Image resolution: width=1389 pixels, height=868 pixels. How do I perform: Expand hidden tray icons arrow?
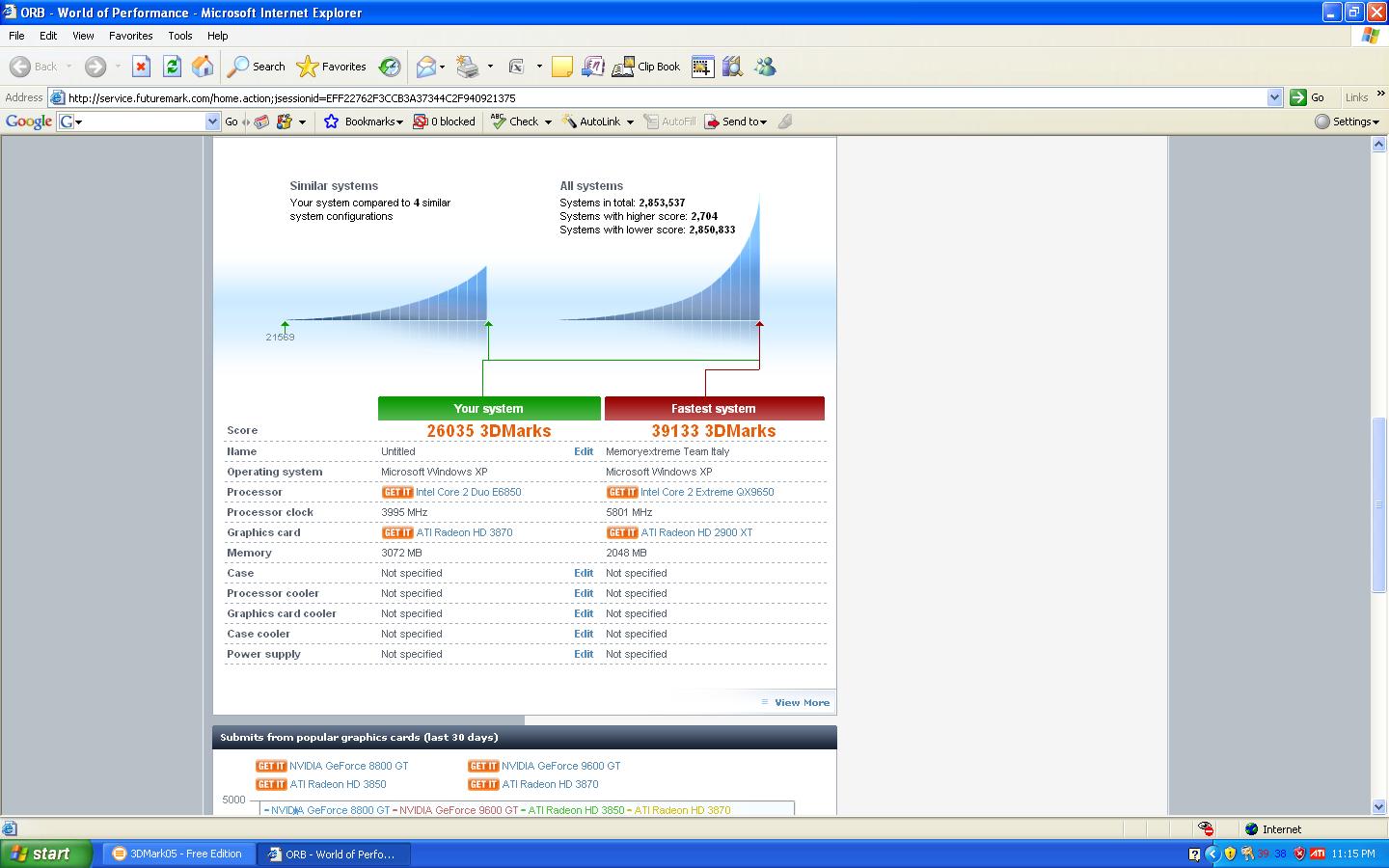click(1212, 854)
